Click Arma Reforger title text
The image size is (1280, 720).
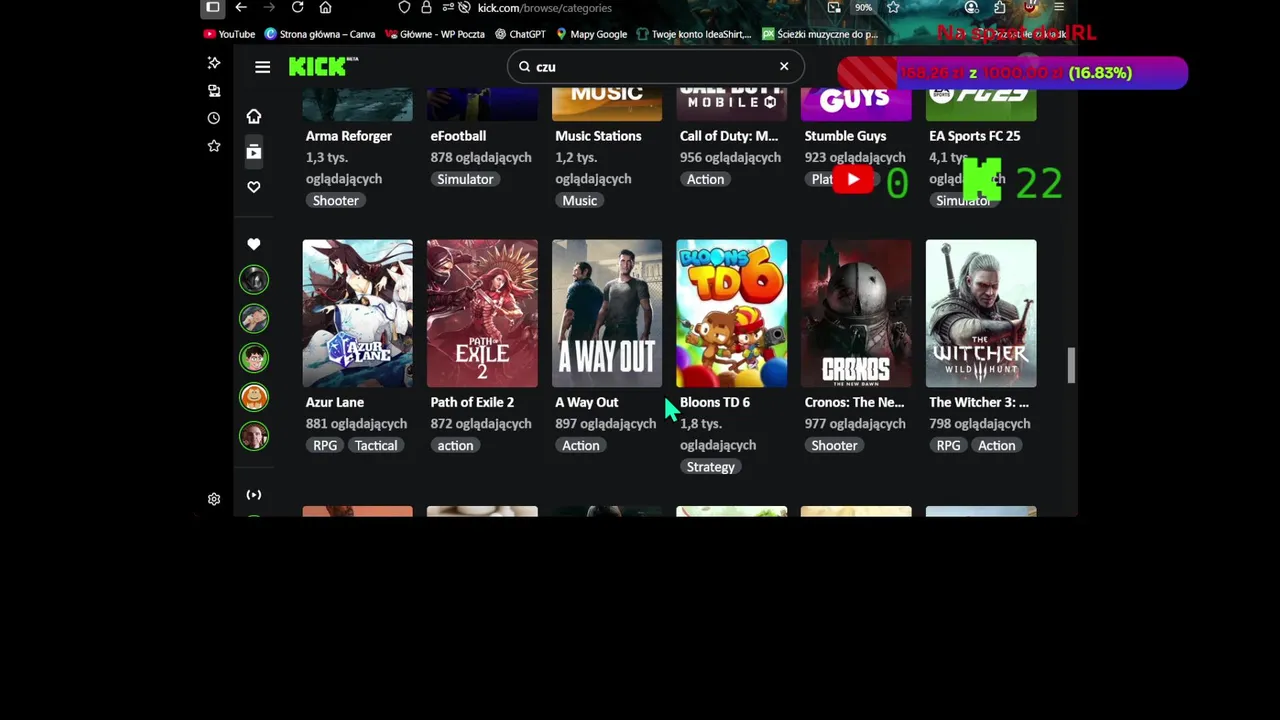349,136
